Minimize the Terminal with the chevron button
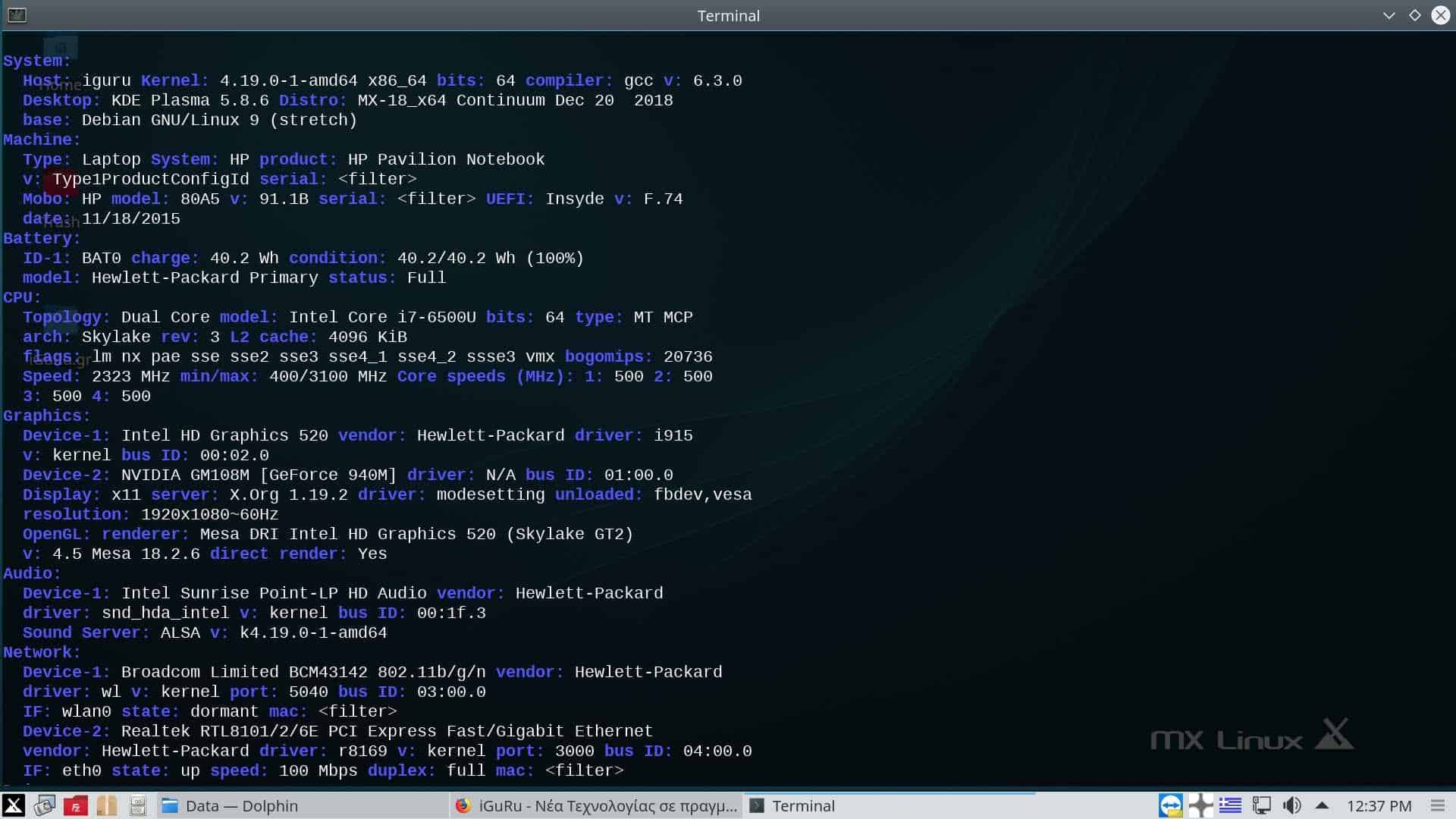1456x819 pixels. [1389, 15]
